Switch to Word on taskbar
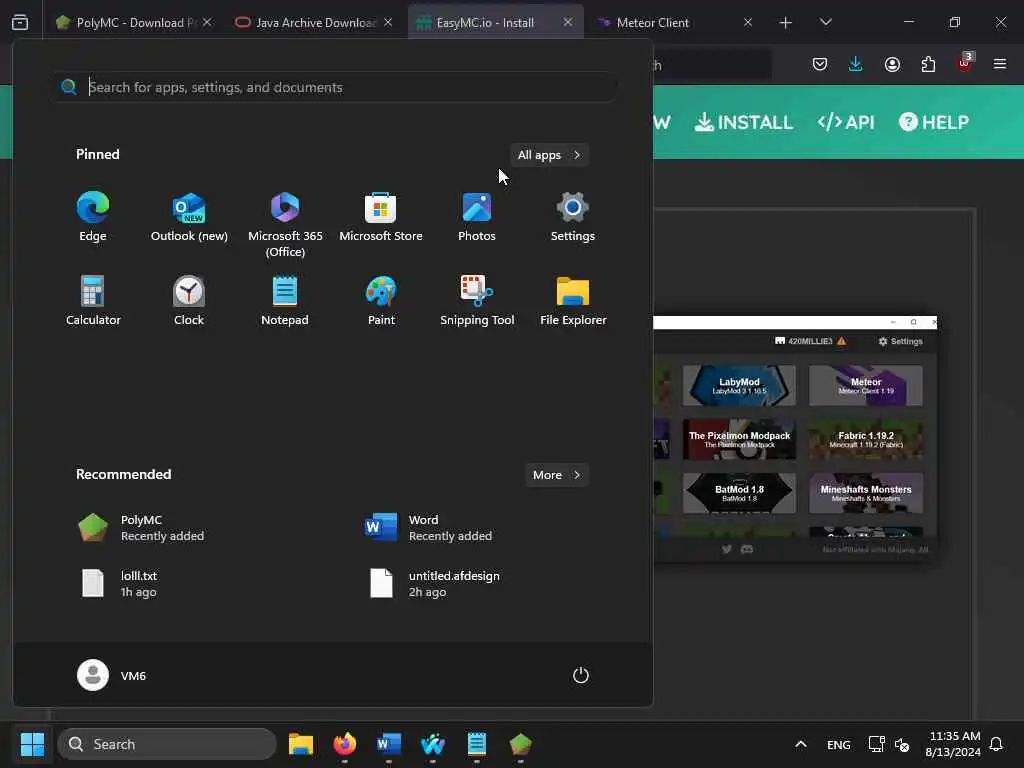This screenshot has width=1024, height=768. coord(389,744)
